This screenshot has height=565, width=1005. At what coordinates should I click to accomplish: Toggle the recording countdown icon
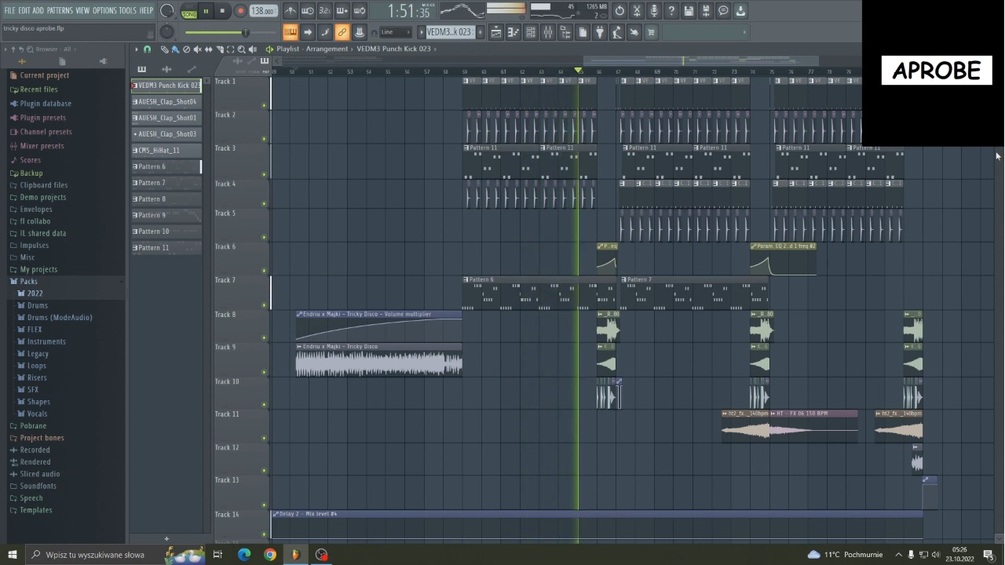pyautogui.click(x=325, y=11)
